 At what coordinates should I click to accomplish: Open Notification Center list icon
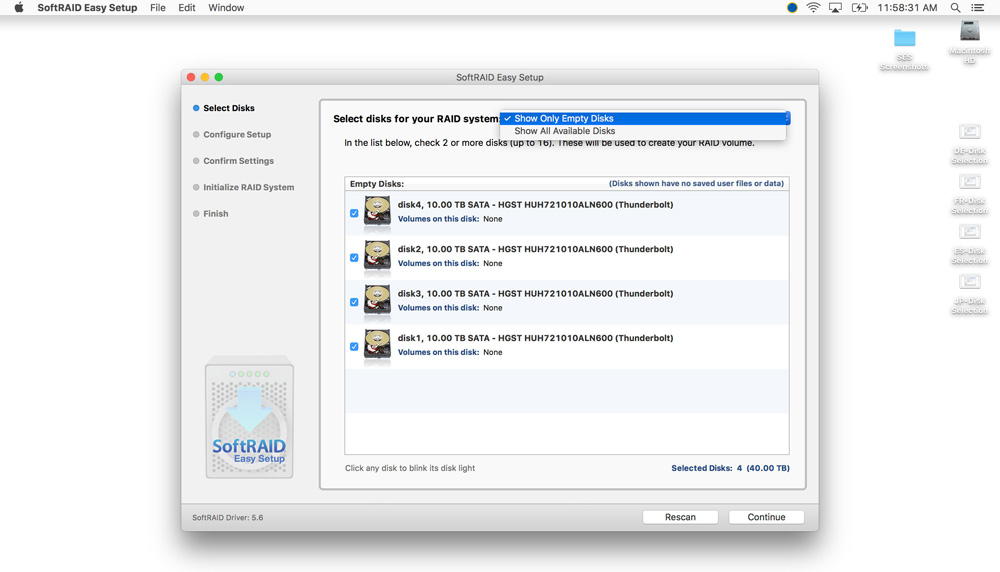click(977, 8)
